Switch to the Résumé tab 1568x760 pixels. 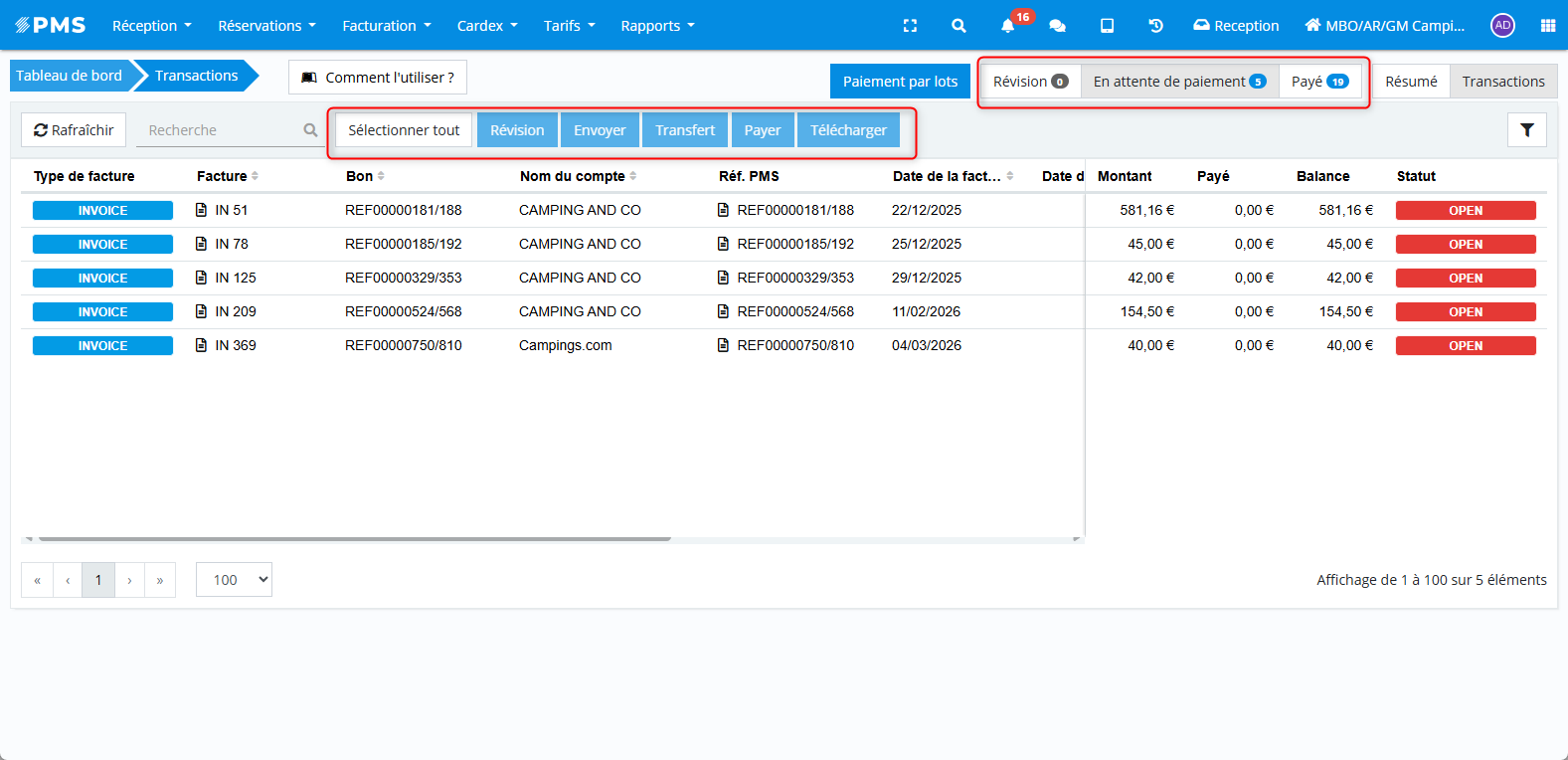1411,82
